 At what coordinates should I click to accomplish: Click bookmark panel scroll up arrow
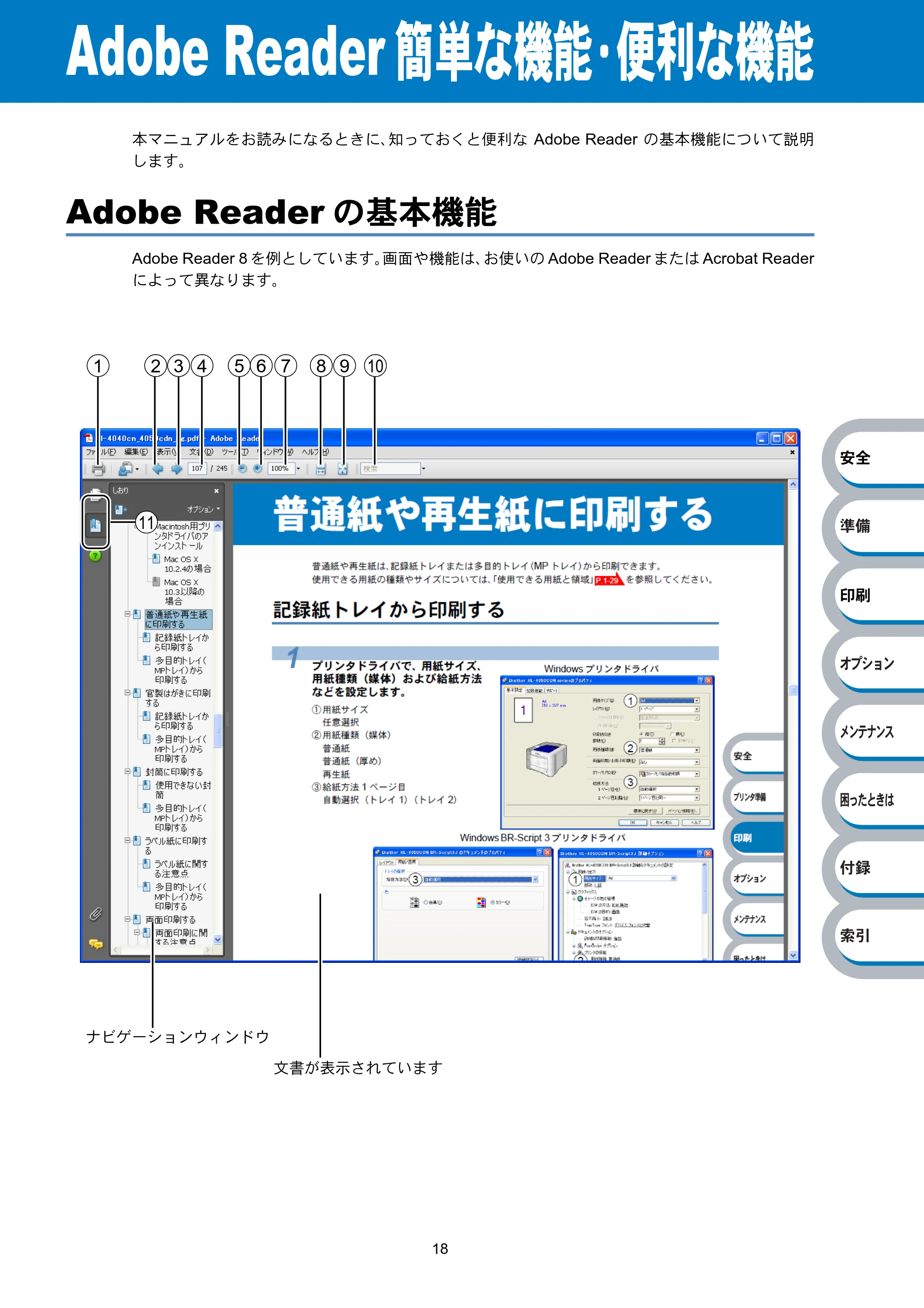218,526
